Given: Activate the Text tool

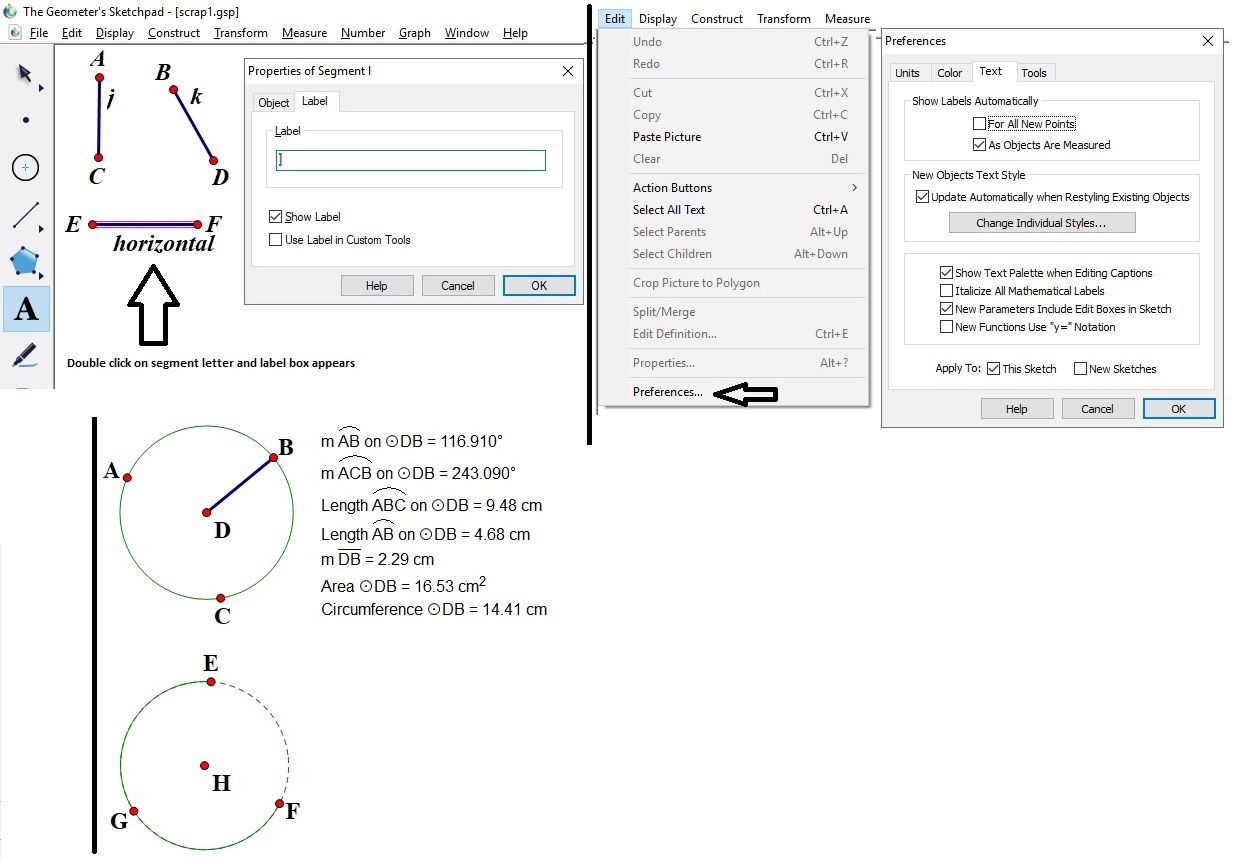Looking at the screenshot, I should (x=26, y=309).
